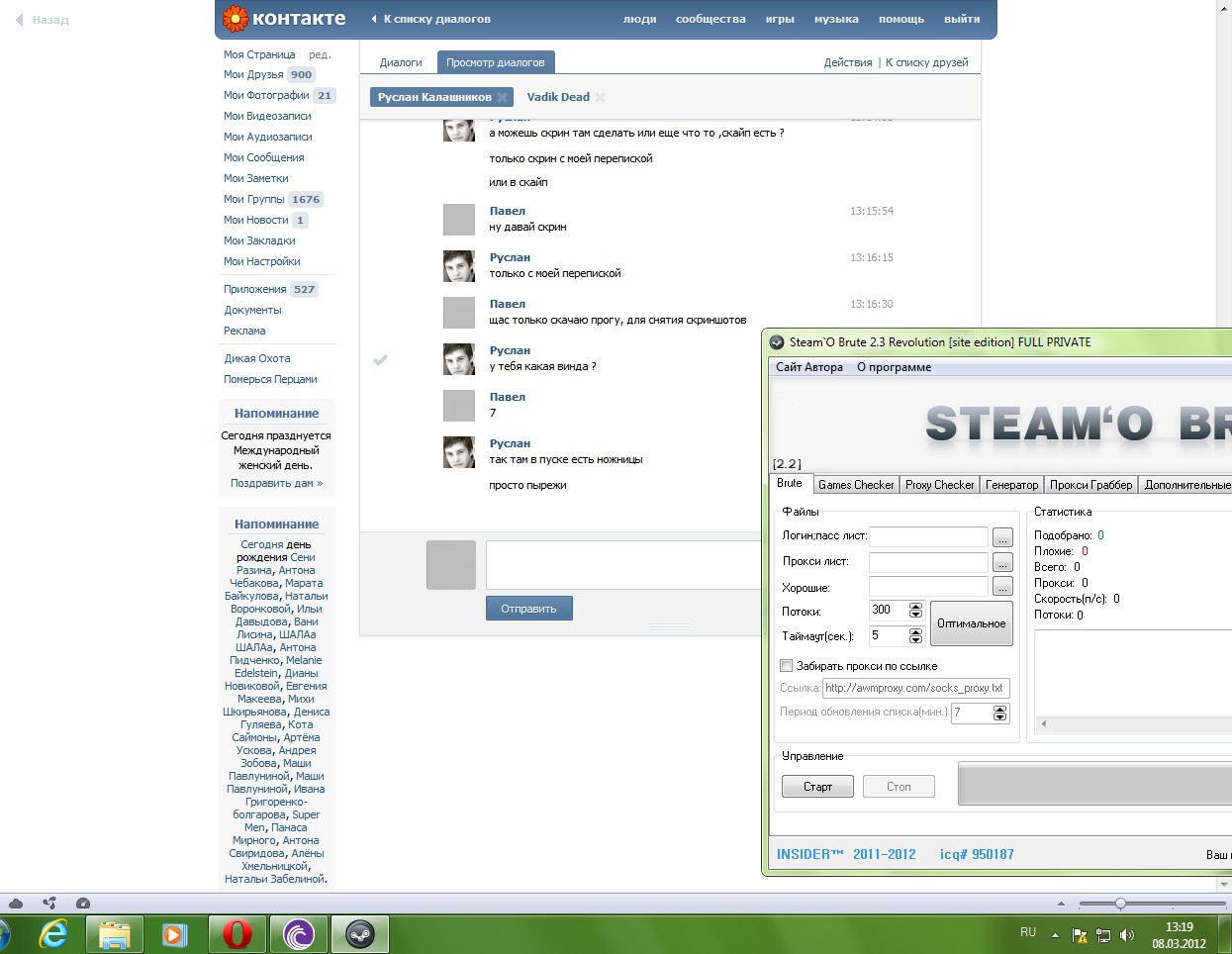The image size is (1232, 954).
Task: Click the proxy Ссылка URL field
Action: (x=915, y=688)
